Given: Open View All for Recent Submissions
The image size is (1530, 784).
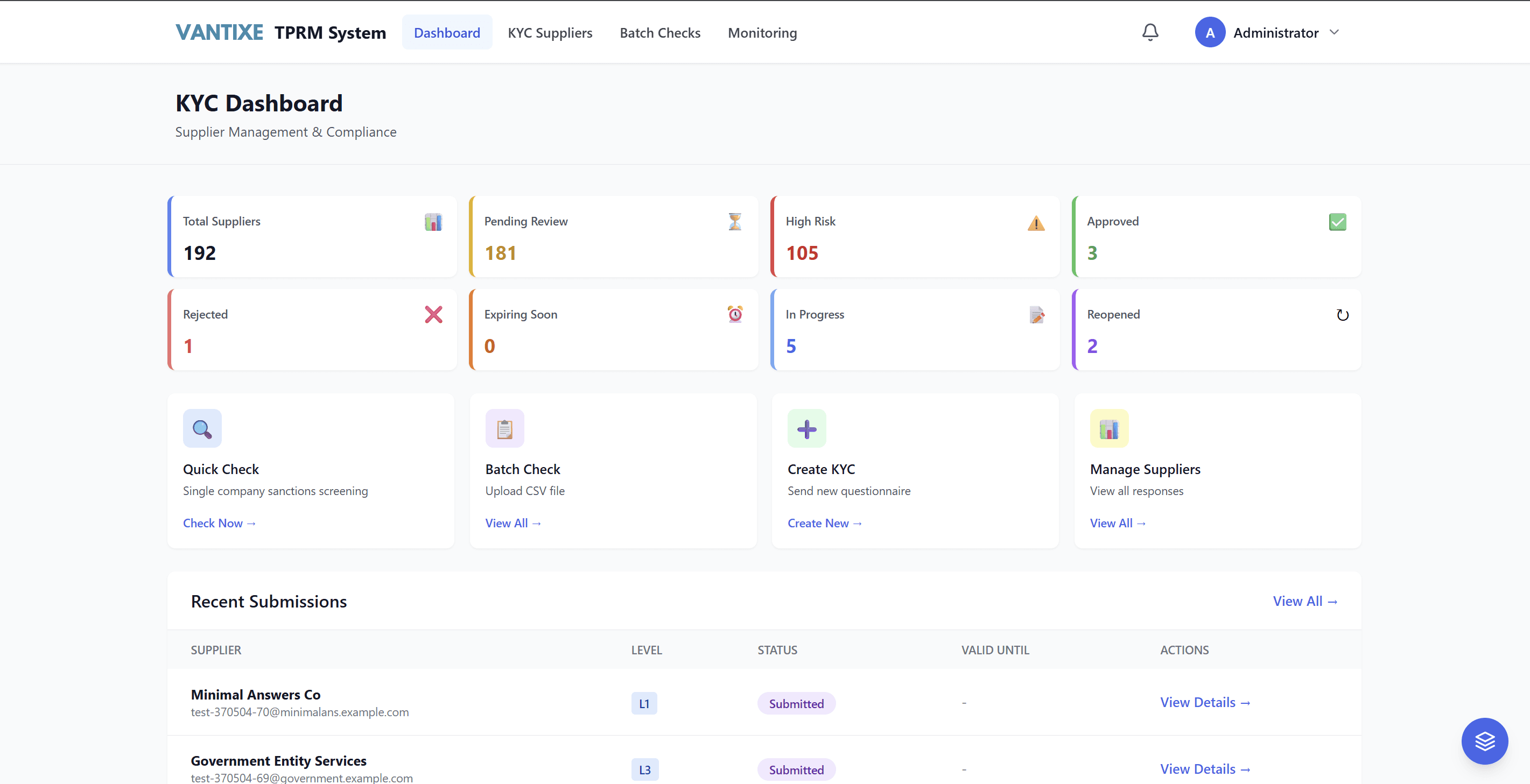Looking at the screenshot, I should (x=1304, y=601).
